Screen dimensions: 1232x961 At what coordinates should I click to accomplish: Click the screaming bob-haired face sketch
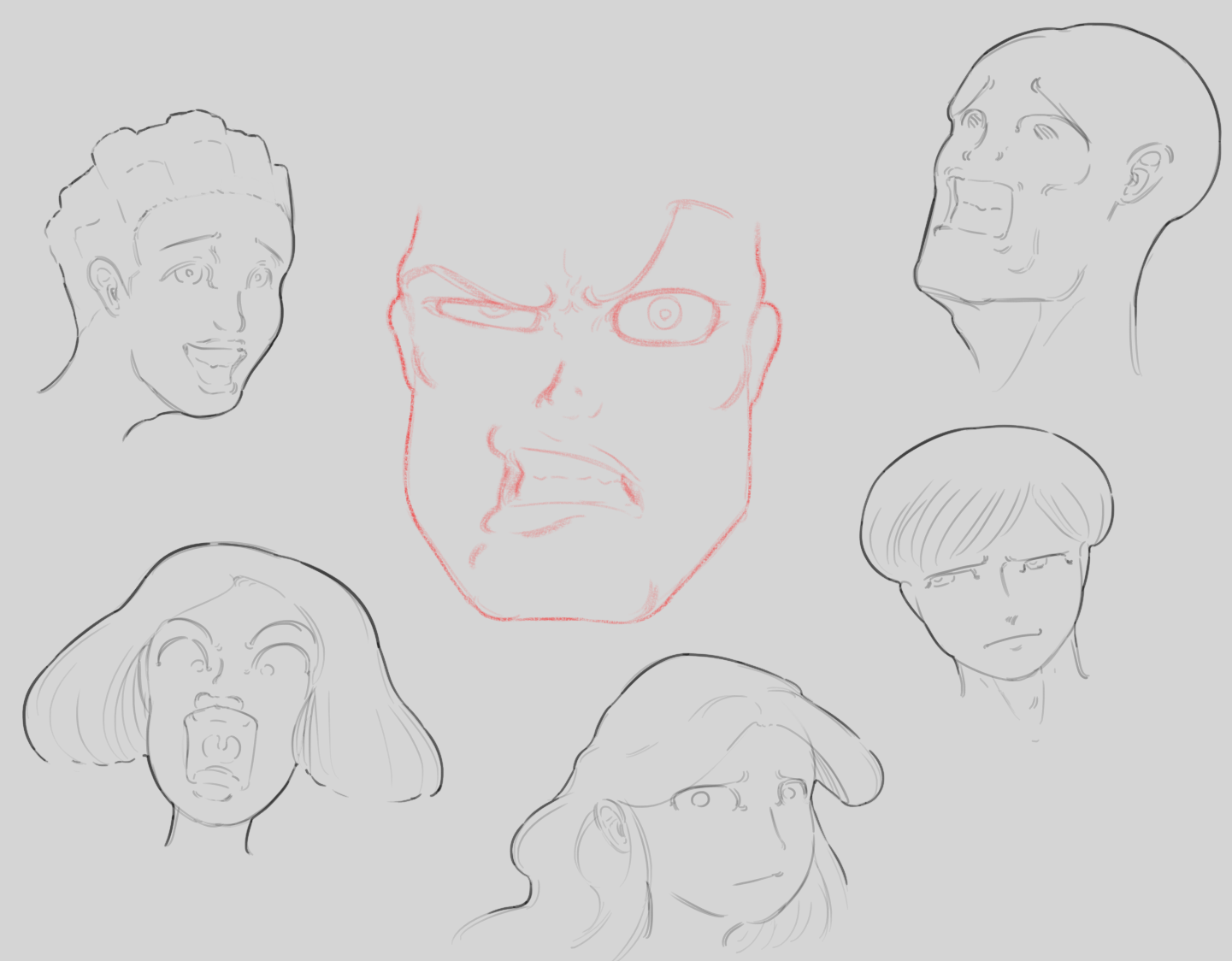click(x=233, y=697)
